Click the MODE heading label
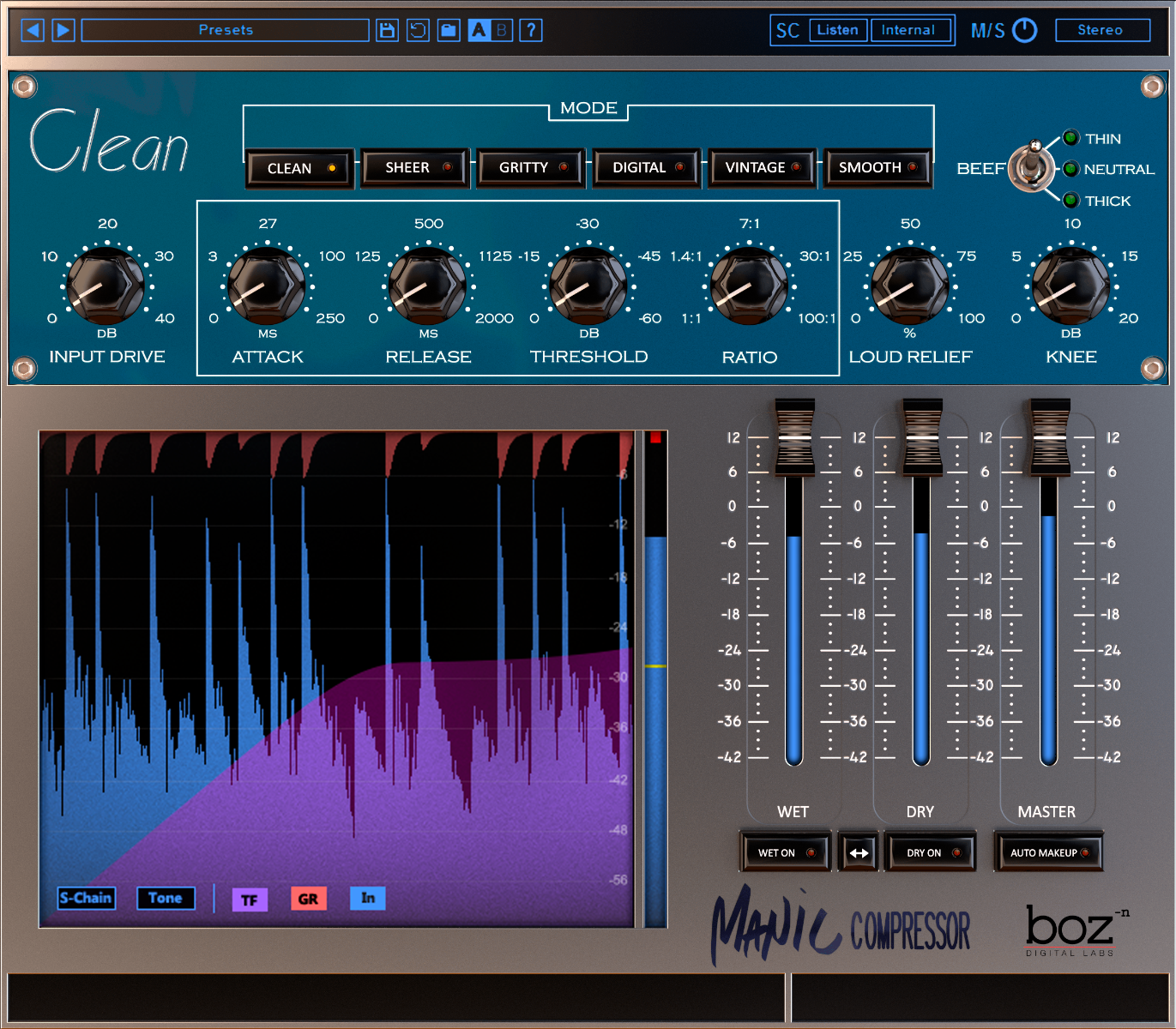Screen dimensions: 1176x1029 pyautogui.click(x=588, y=108)
